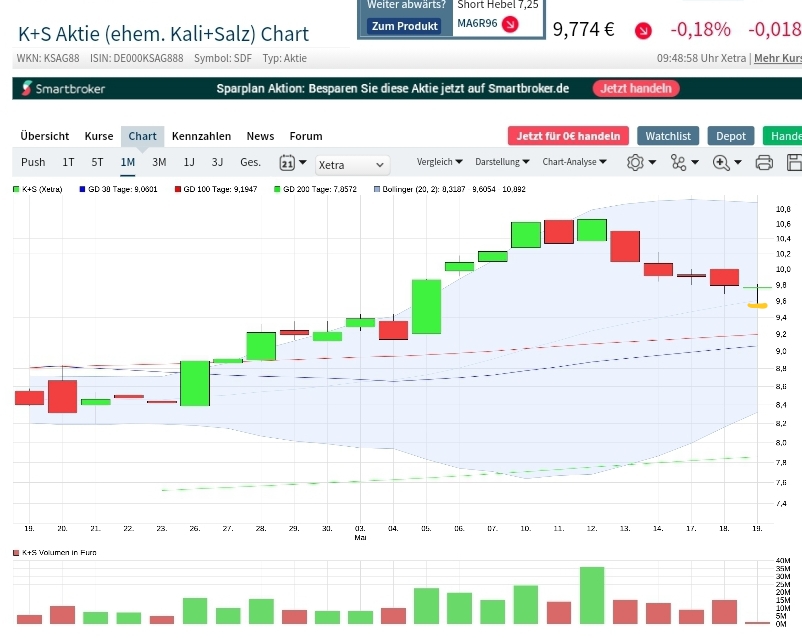This screenshot has width=802, height=638.
Task: Select the Ges. full history timeframe
Action: pyautogui.click(x=250, y=162)
